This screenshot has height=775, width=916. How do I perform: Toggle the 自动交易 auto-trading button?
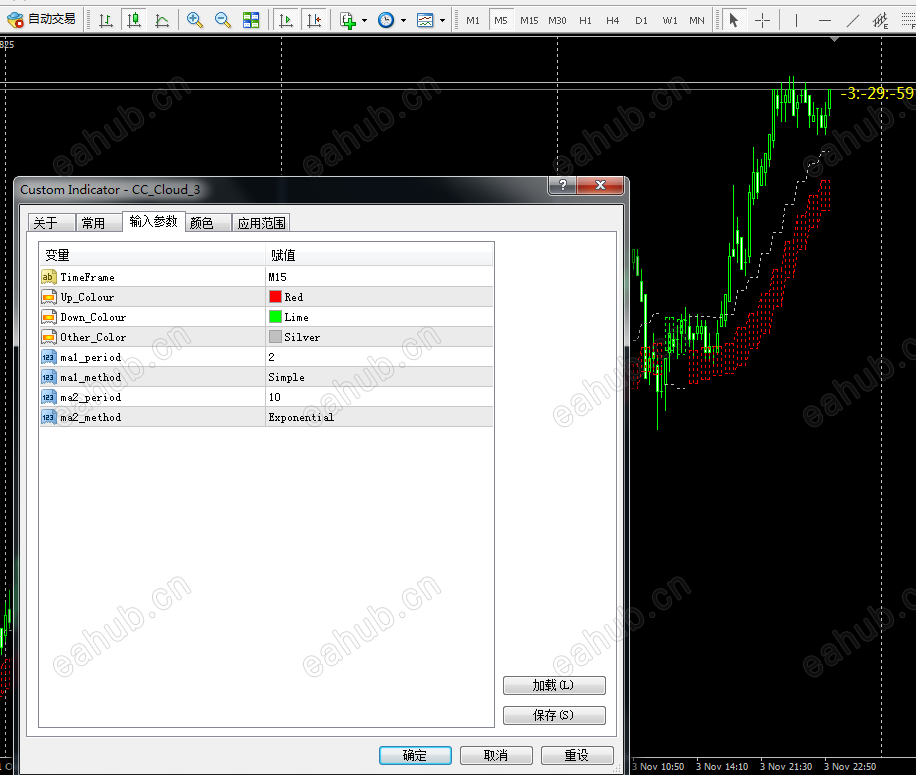(x=41, y=20)
